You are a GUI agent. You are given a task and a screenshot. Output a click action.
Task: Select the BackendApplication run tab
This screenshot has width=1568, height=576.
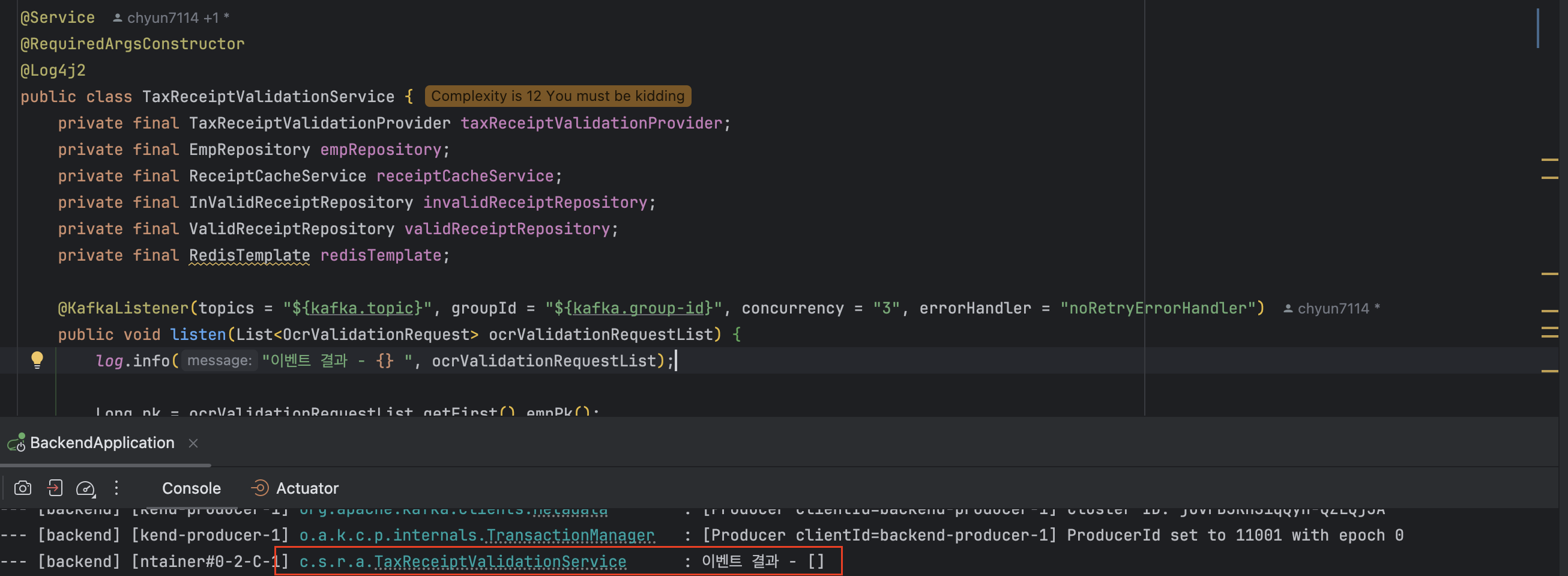(x=101, y=443)
